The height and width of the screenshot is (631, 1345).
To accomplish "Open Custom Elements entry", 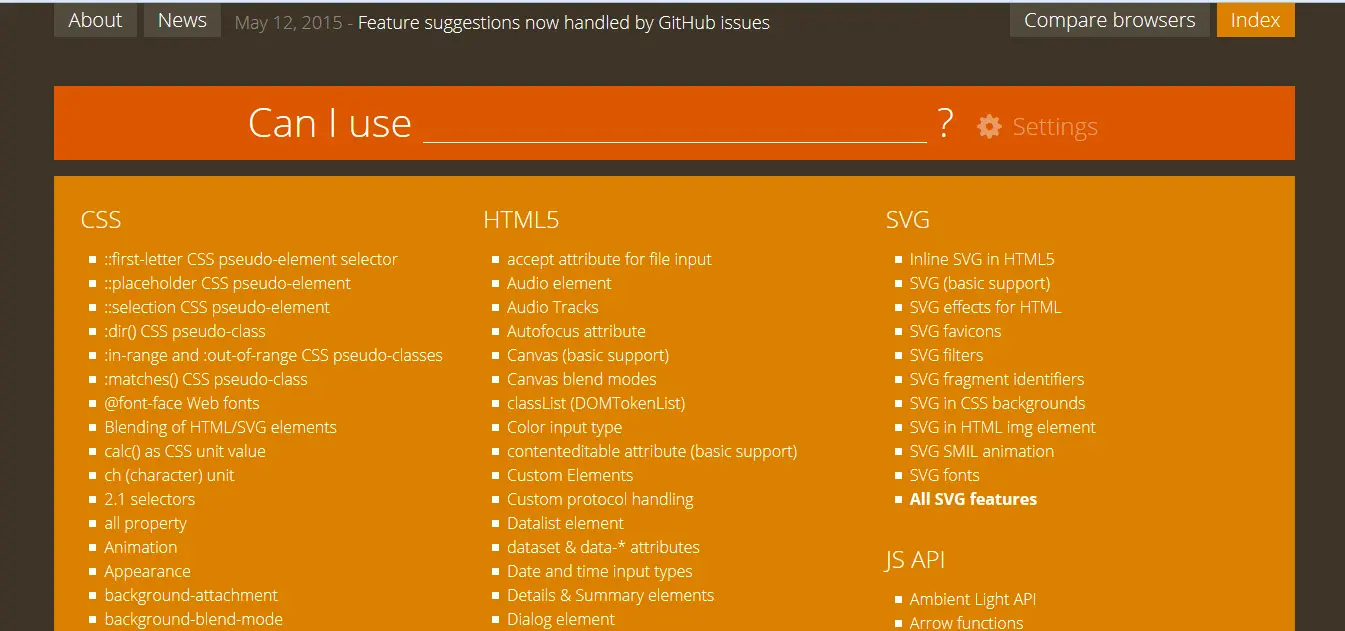I will (570, 475).
